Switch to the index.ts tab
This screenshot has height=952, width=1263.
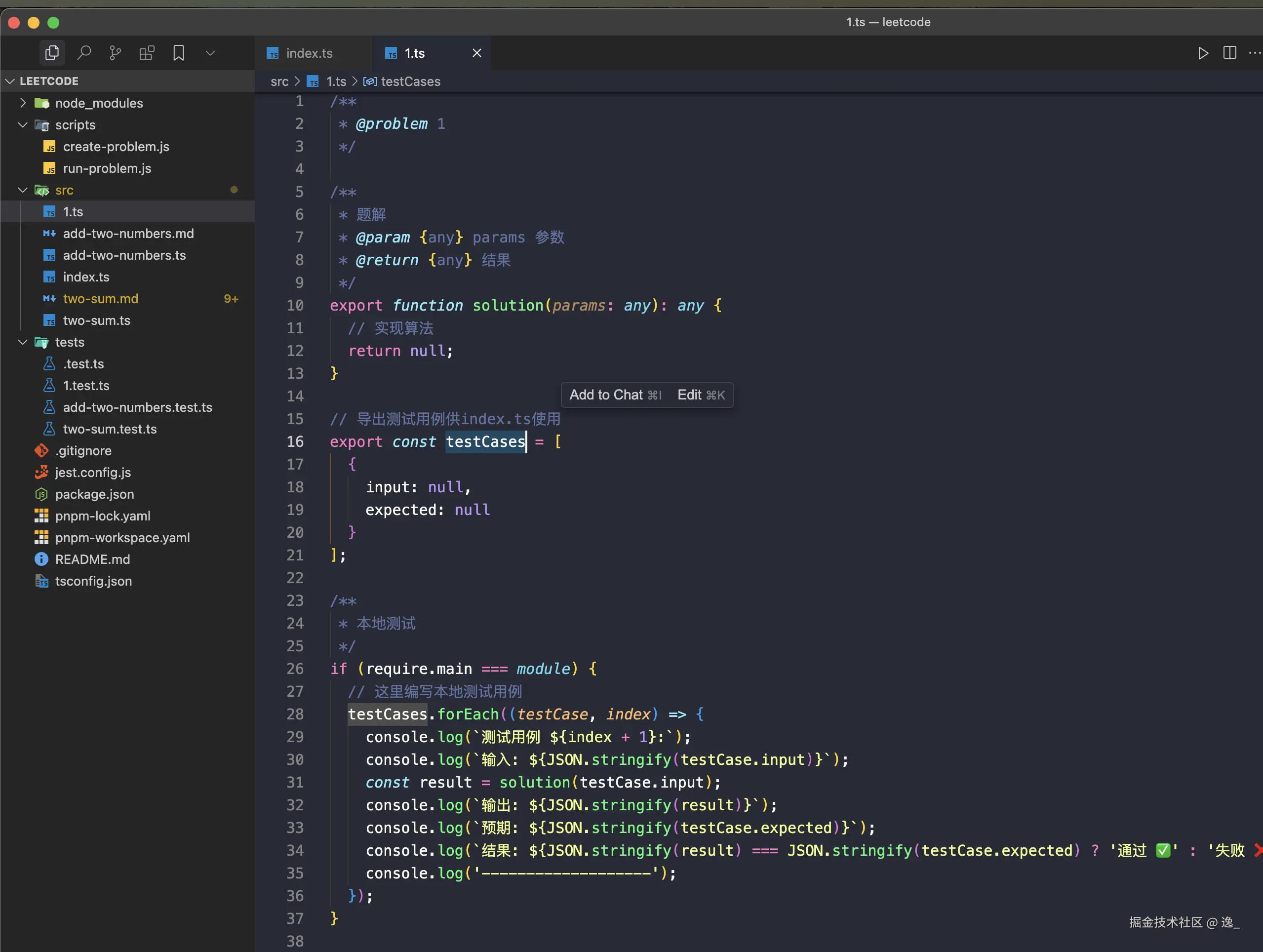[x=308, y=53]
